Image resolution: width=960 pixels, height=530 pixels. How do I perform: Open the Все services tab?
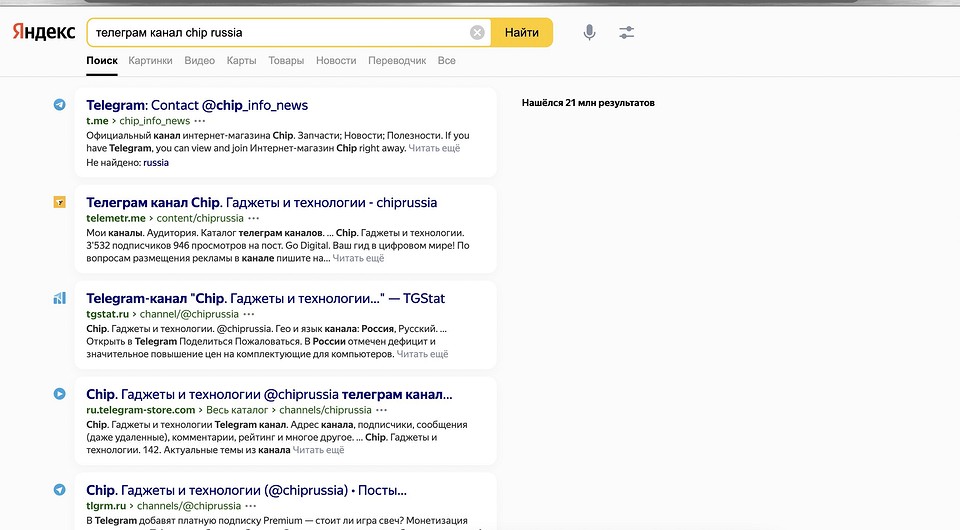click(x=446, y=61)
